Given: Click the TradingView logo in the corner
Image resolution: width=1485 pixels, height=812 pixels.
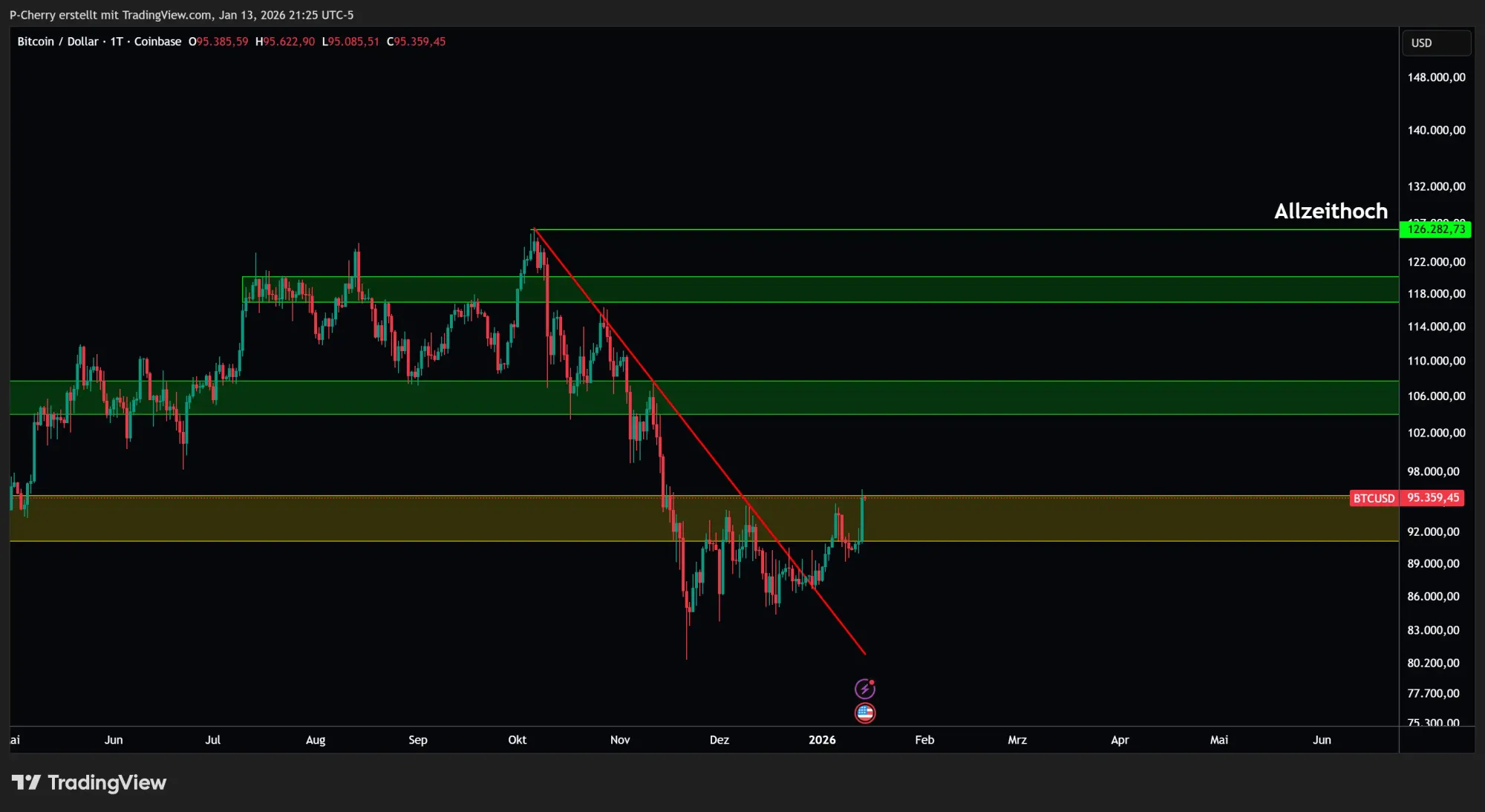Looking at the screenshot, I should 89,782.
